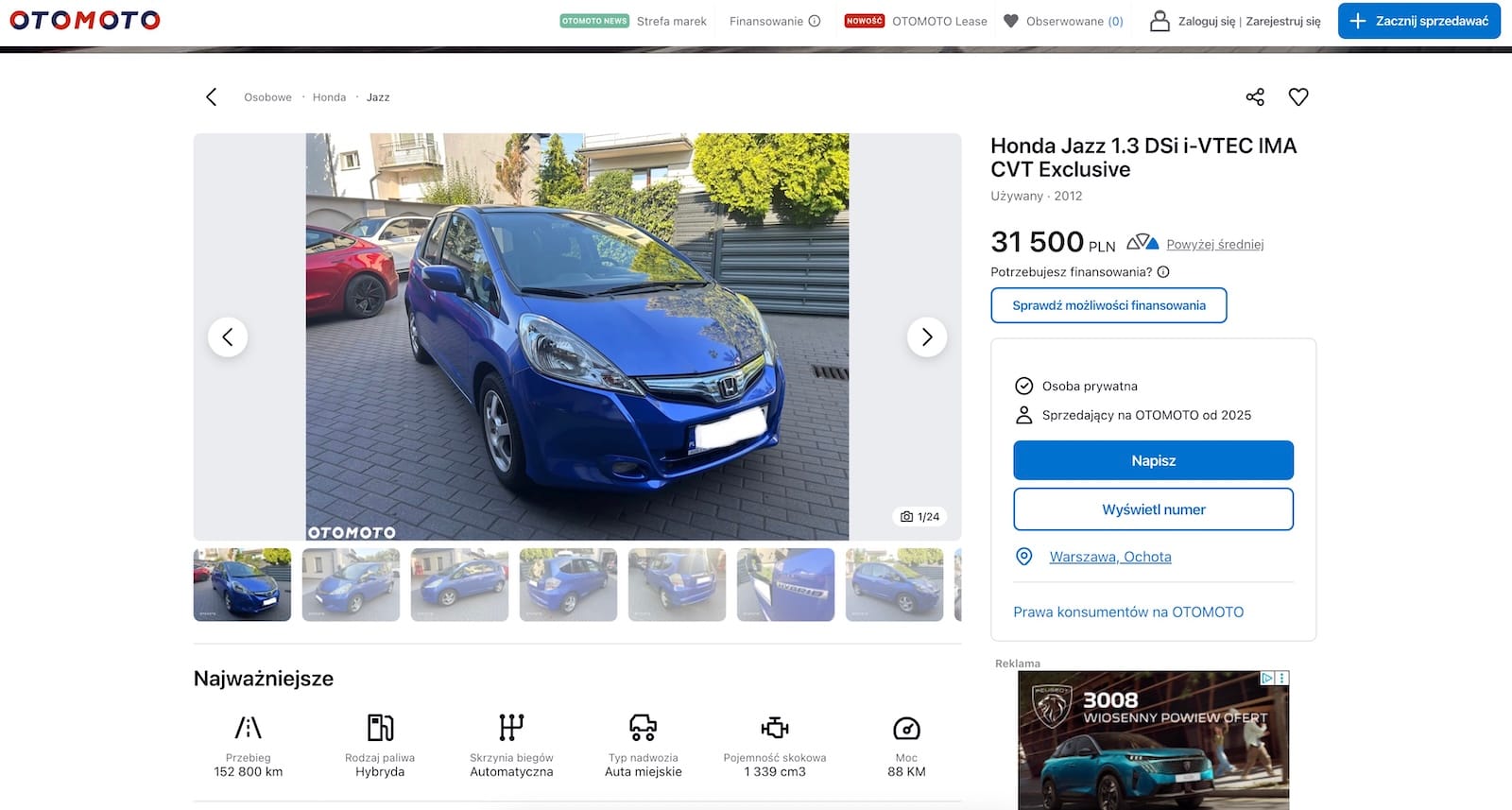Click the Automatyczna gearbox value
The height and width of the screenshot is (810, 1512).
pos(511,771)
